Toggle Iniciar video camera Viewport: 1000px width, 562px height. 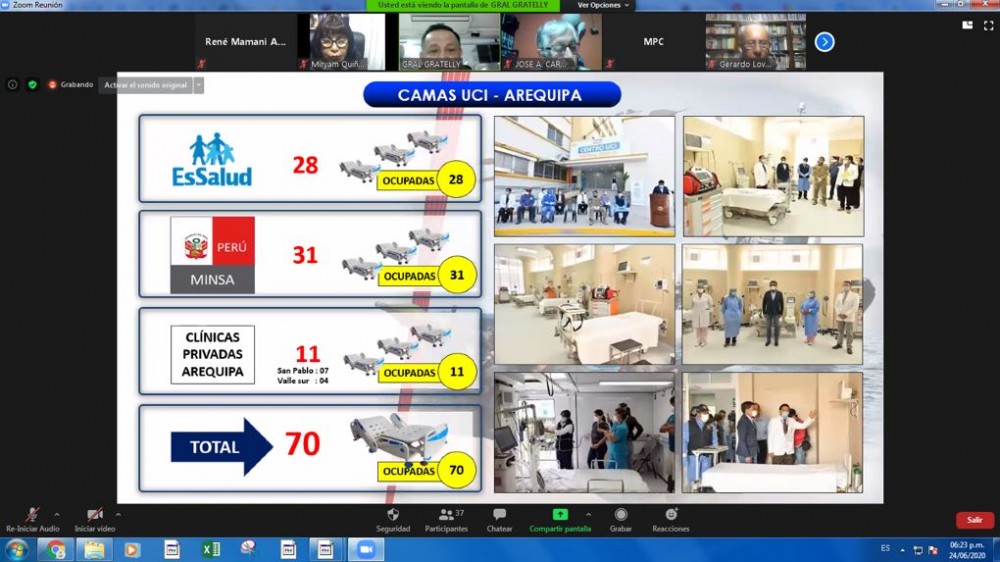click(94, 515)
